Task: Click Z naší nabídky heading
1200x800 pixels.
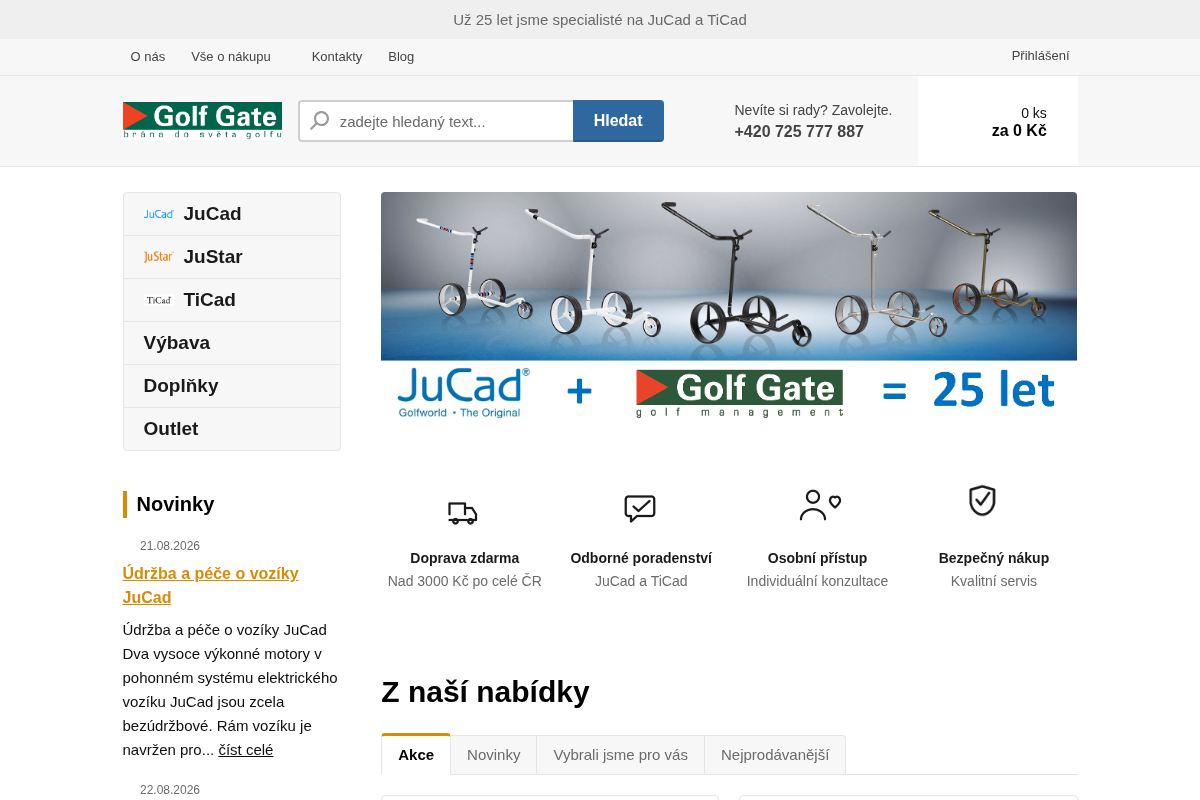Action: point(485,692)
